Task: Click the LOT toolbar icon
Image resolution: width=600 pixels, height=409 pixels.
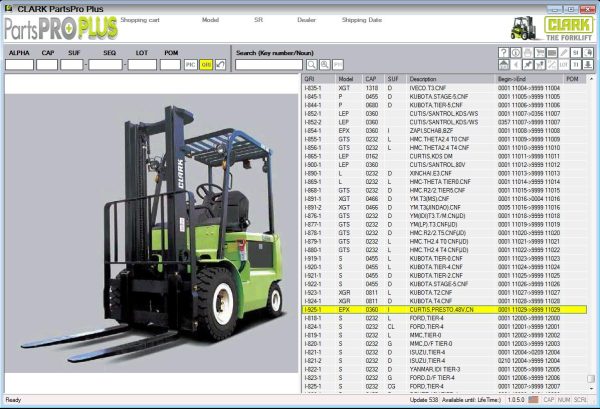Action: (564, 65)
